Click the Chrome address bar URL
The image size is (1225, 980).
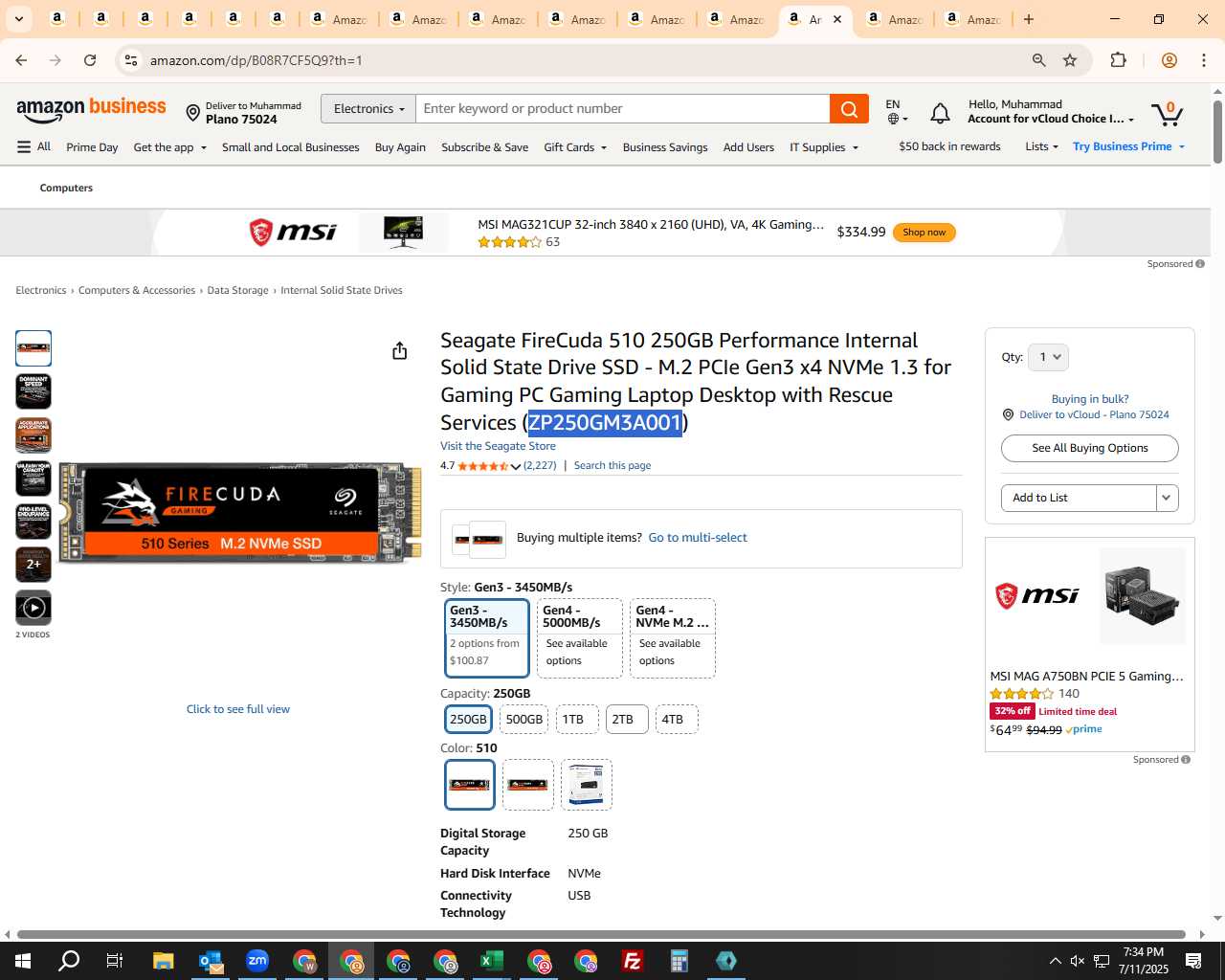[x=256, y=60]
